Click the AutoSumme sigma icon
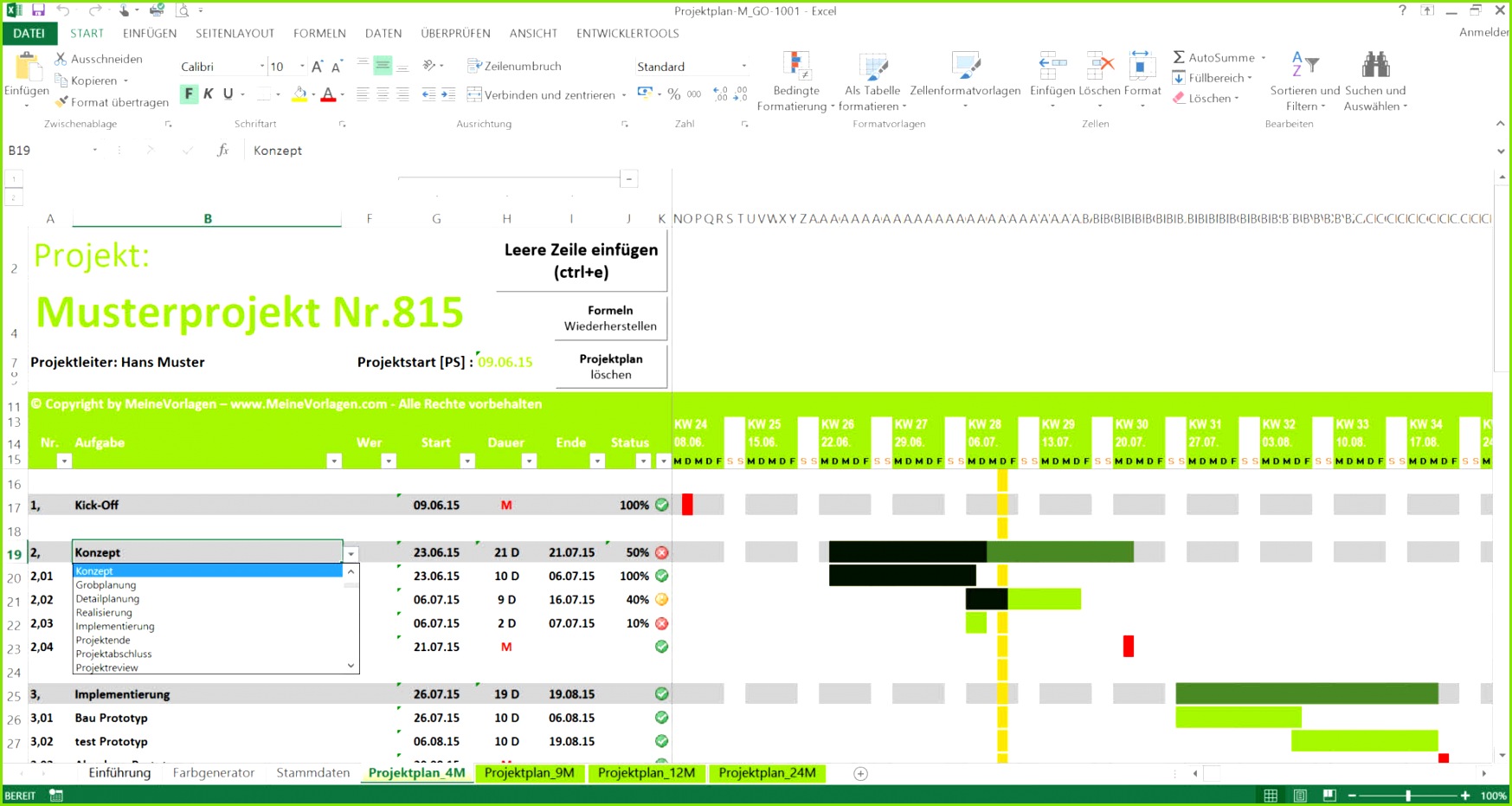This screenshot has height=806, width=1512. 1180,57
